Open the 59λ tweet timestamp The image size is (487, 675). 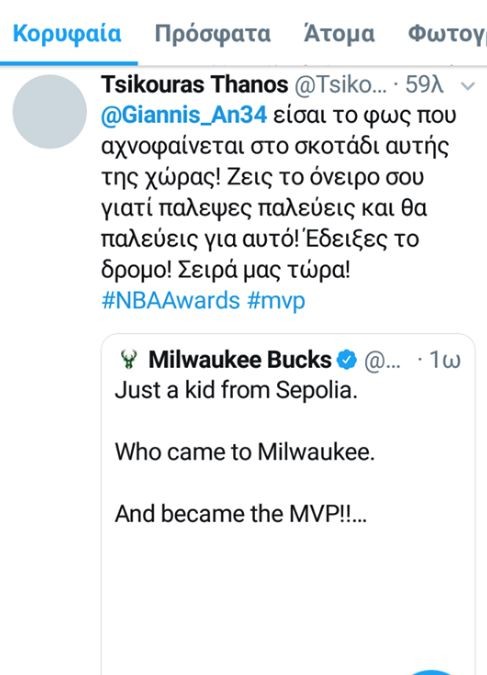[424, 85]
